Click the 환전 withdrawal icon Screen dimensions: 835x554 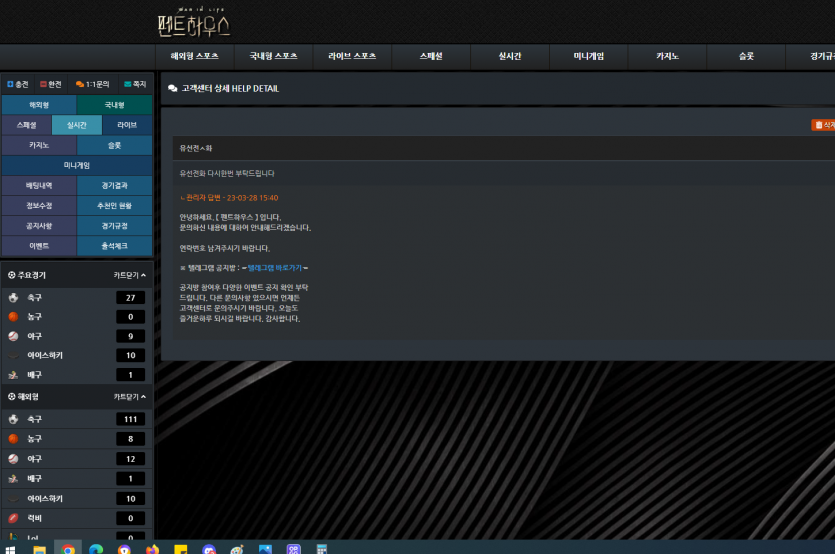(x=43, y=85)
